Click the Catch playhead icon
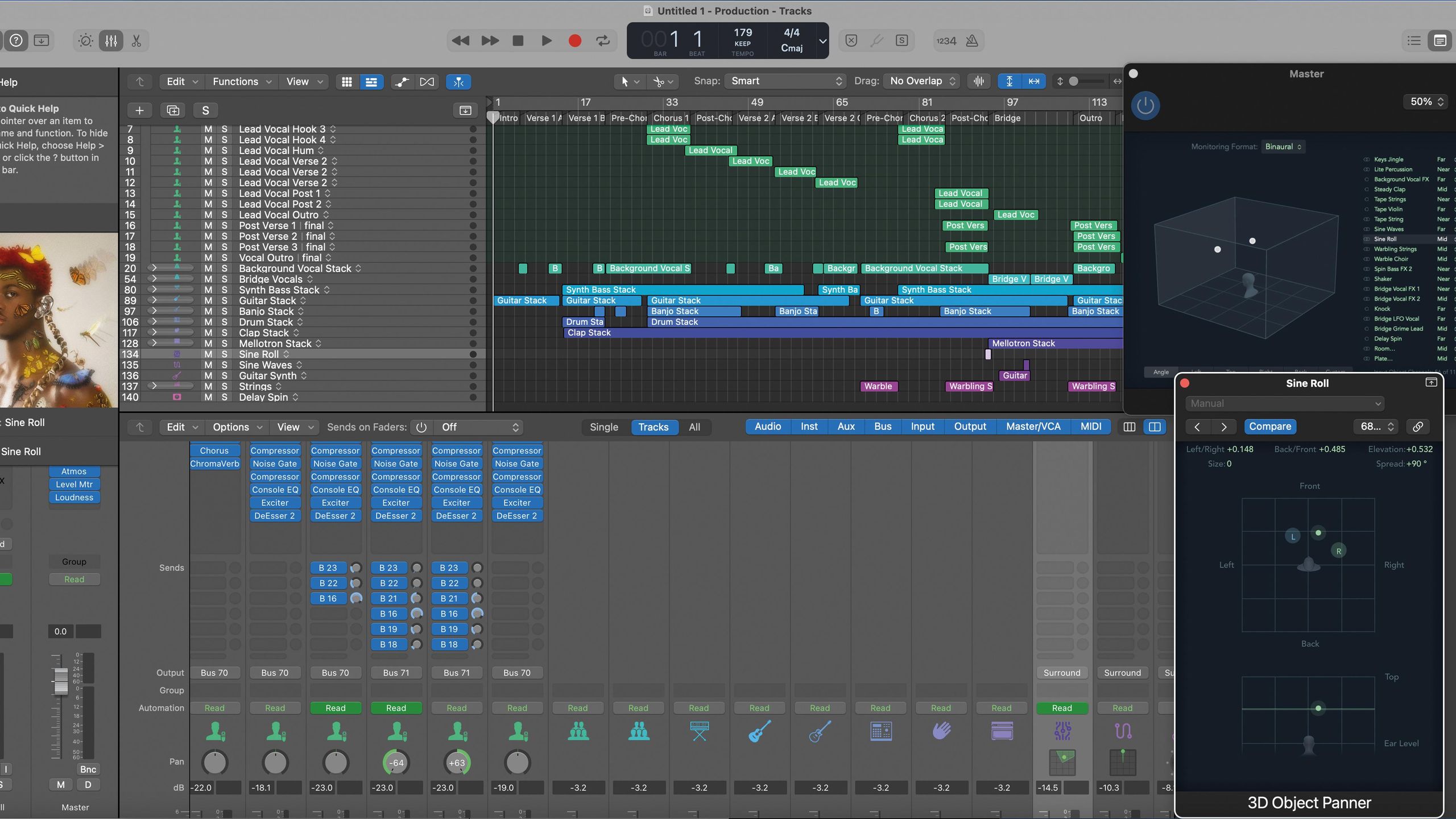This screenshot has width=1456, height=819. coord(458,82)
